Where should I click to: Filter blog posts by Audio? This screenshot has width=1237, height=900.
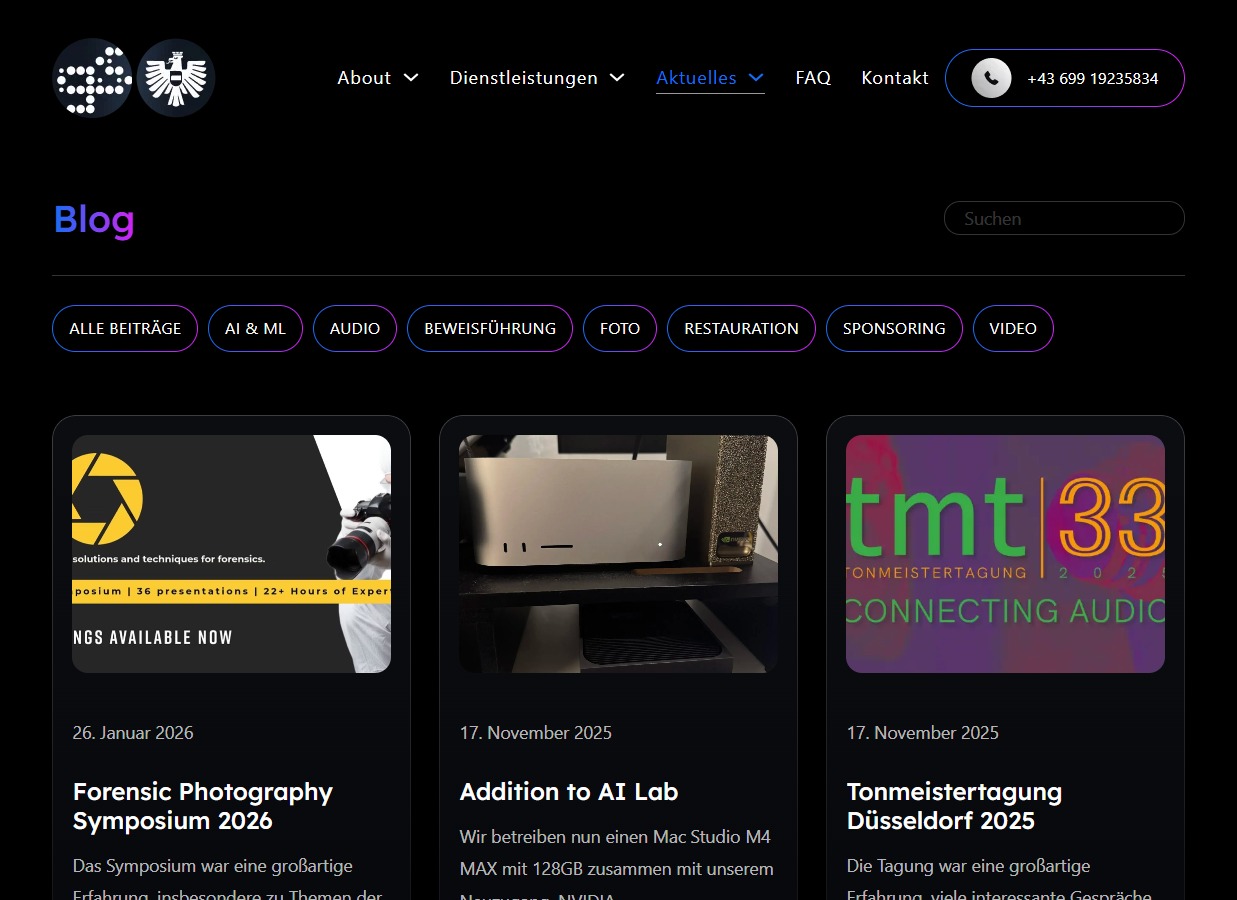point(355,328)
